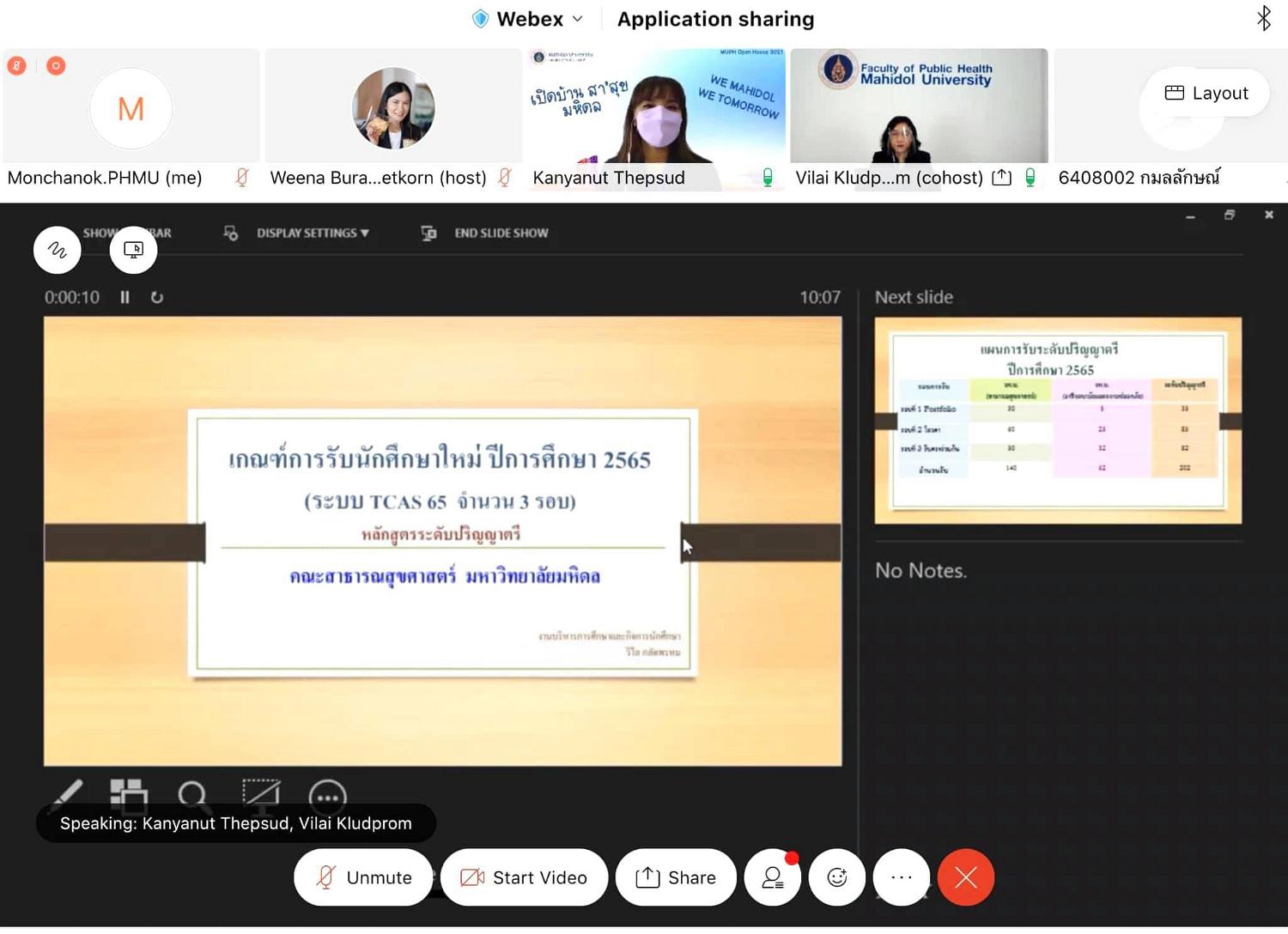Unmute your microphone
Viewport: 1288px width, 934px height.
tap(364, 877)
